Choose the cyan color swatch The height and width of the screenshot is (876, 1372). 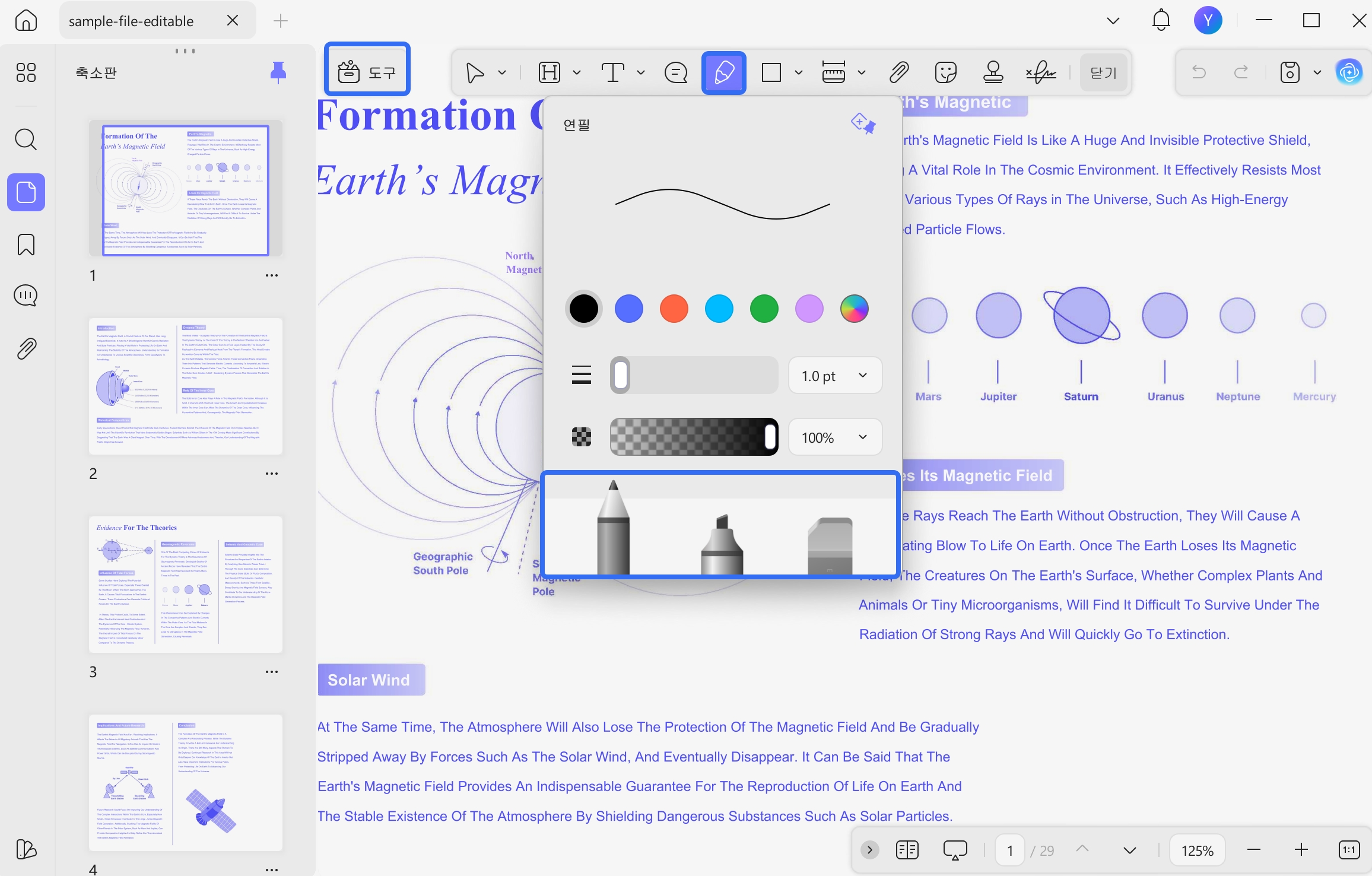[719, 309]
